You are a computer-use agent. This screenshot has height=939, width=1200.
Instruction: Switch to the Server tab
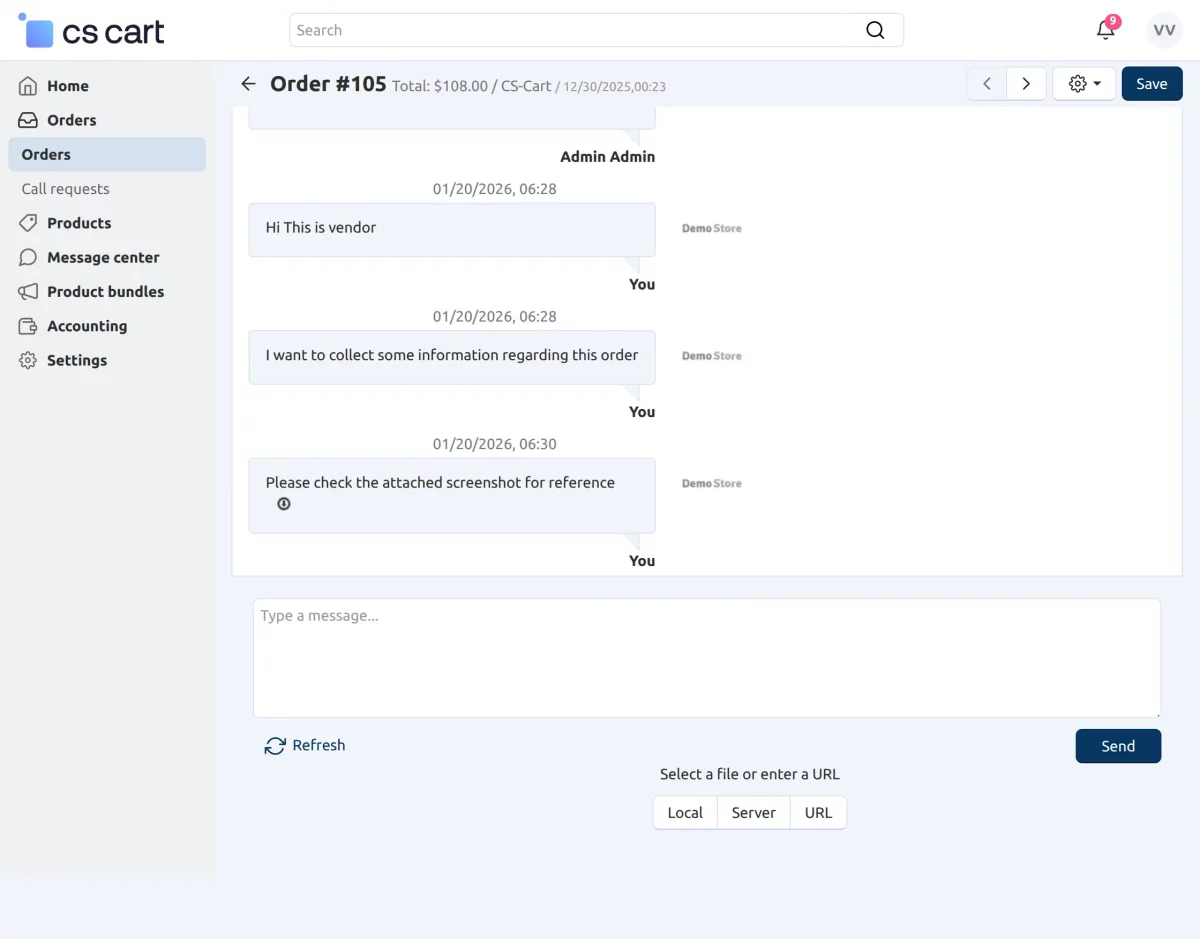pyautogui.click(x=753, y=812)
